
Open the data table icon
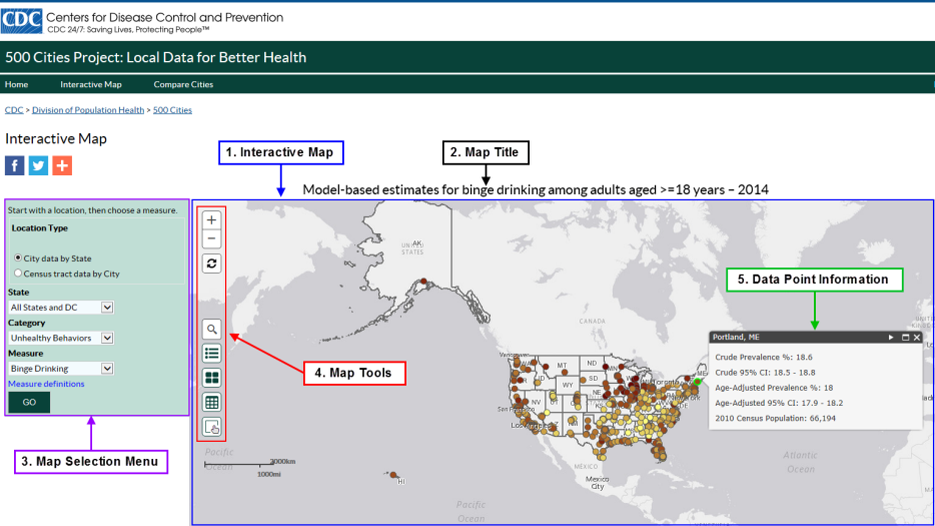pos(211,402)
